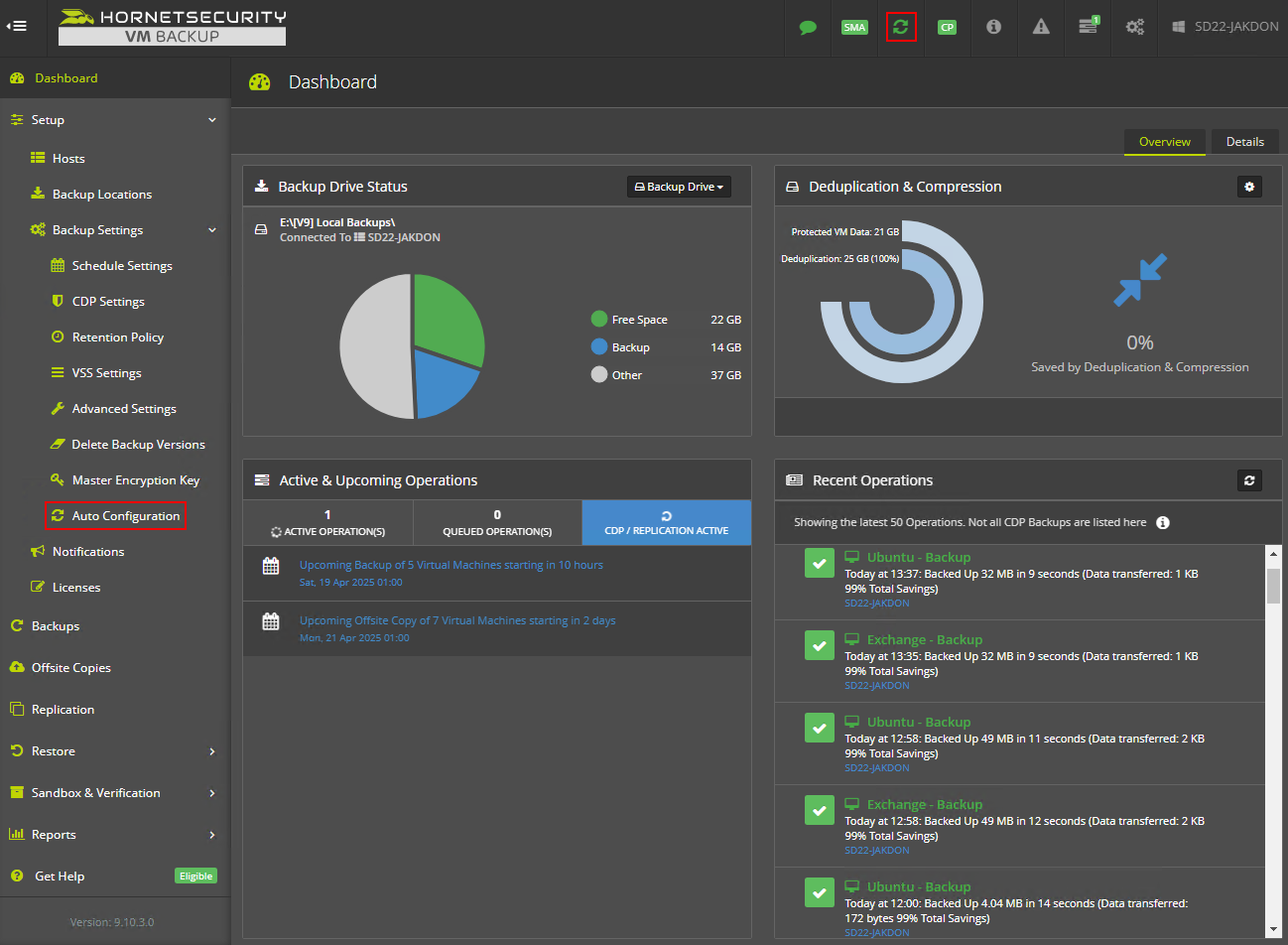Screen dimensions: 1288x945
Task: Open Licenses in the sidebar
Action: coord(76,588)
